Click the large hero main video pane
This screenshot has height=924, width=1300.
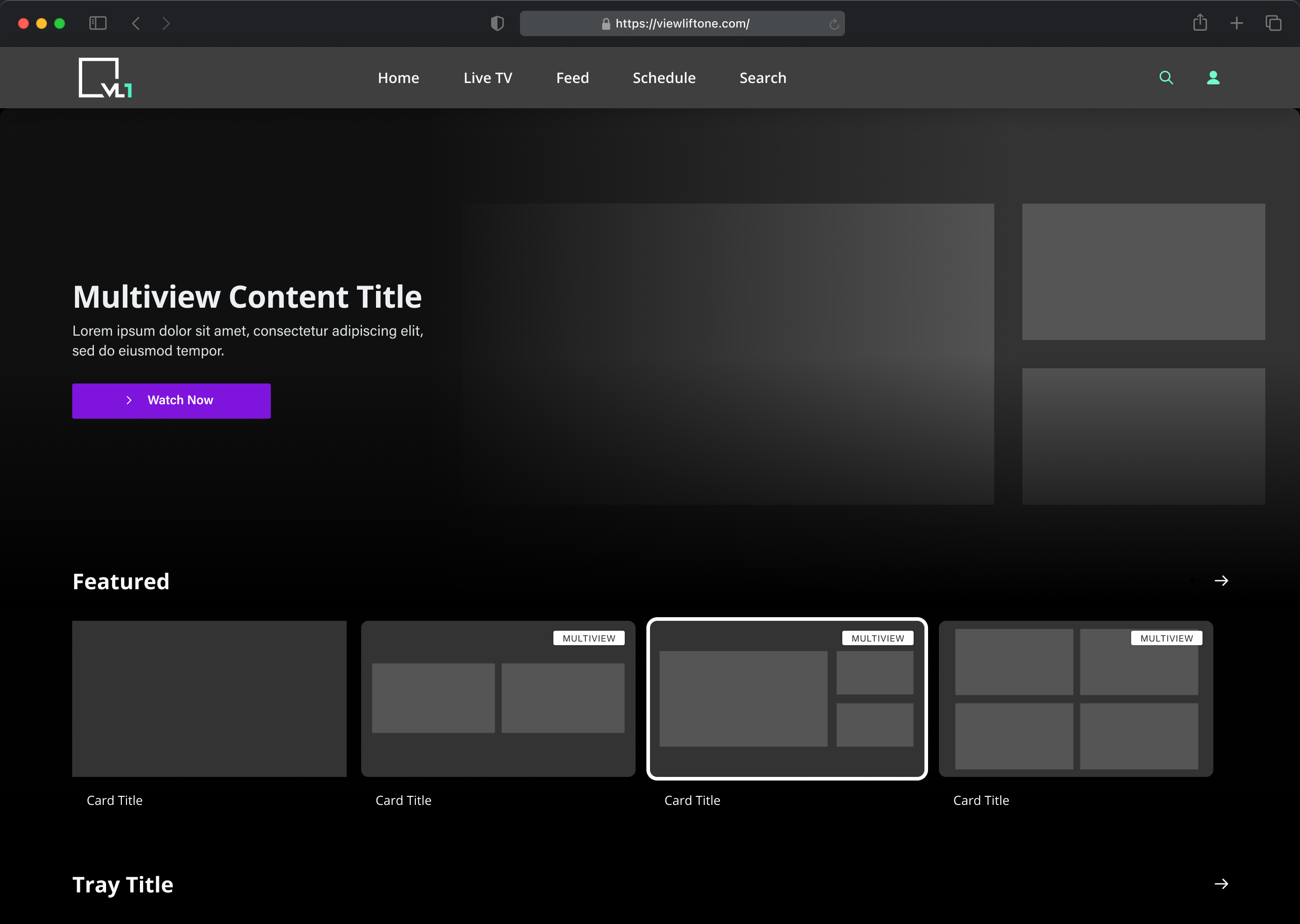728,354
